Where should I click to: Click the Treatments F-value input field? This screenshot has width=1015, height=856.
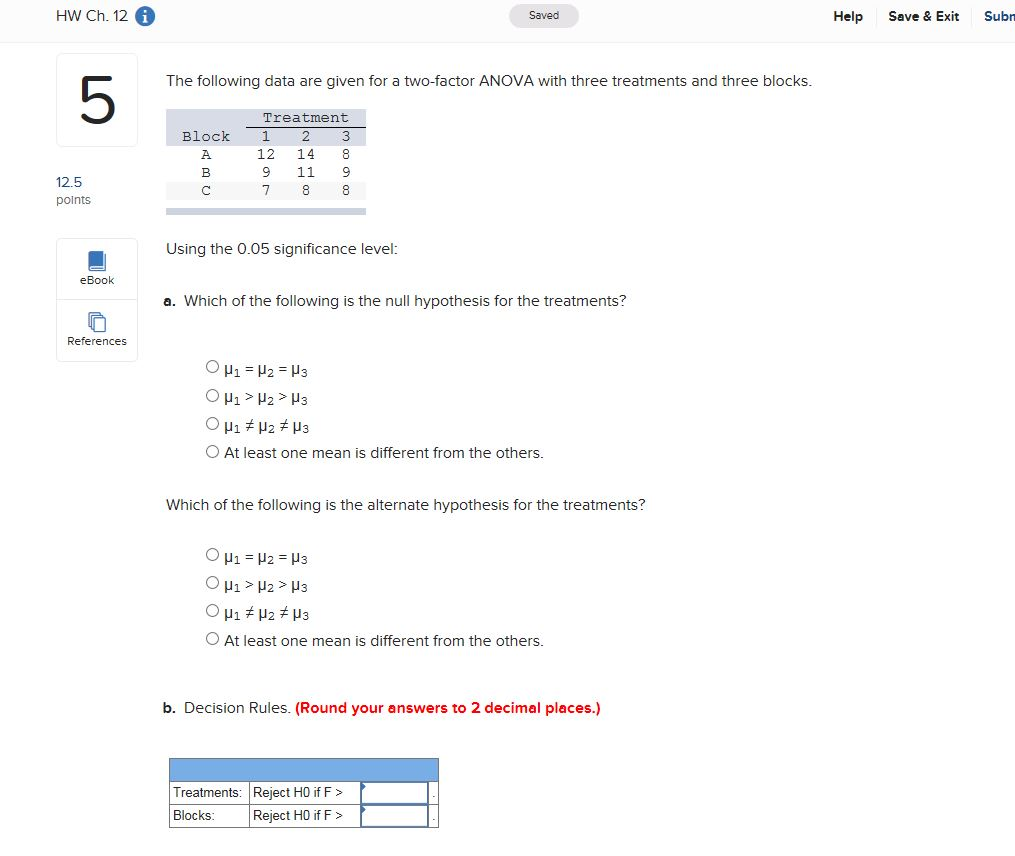pos(395,791)
